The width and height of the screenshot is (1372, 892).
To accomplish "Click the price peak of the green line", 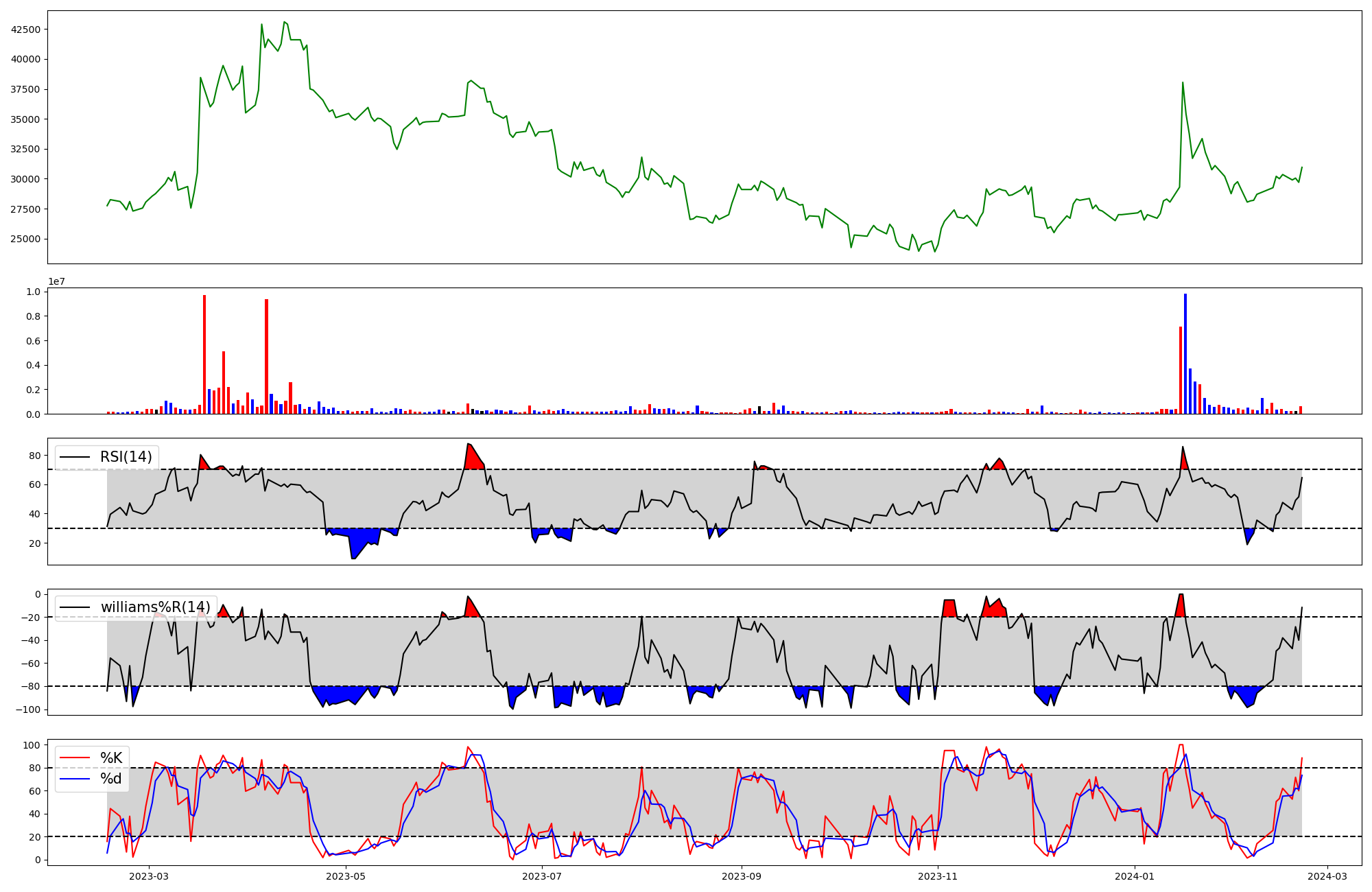I will click(285, 22).
